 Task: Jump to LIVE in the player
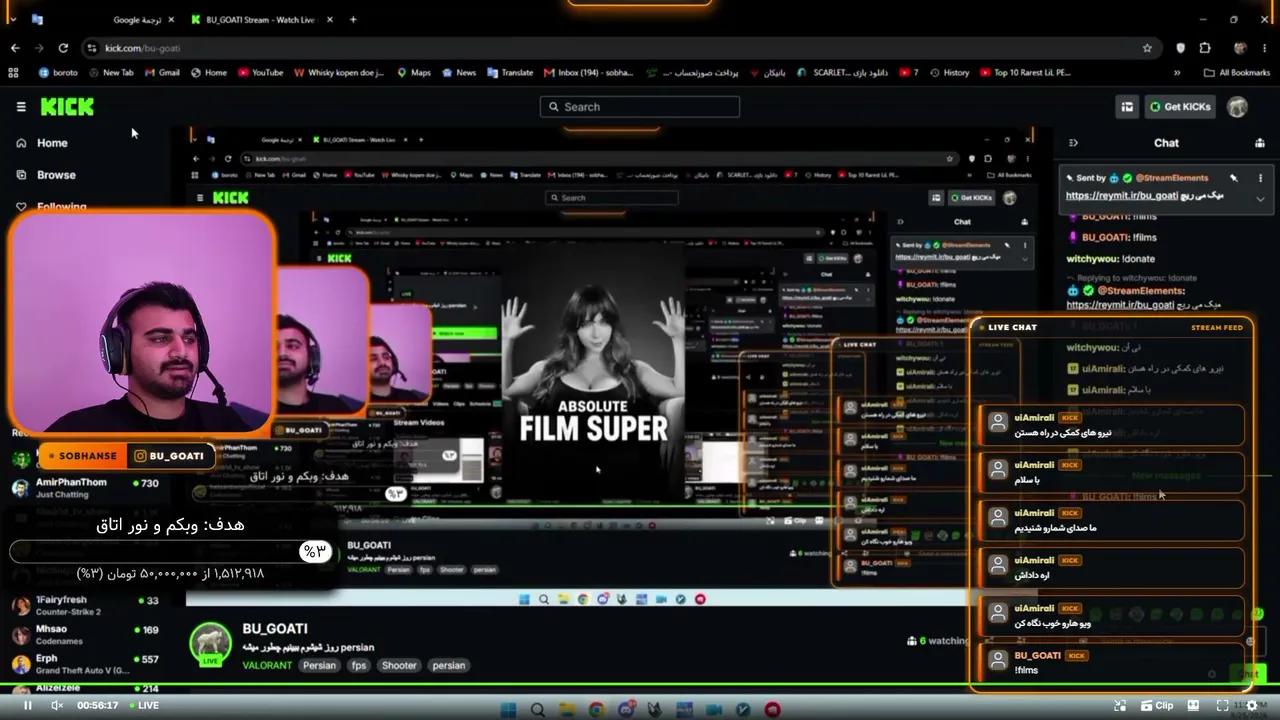click(144, 705)
